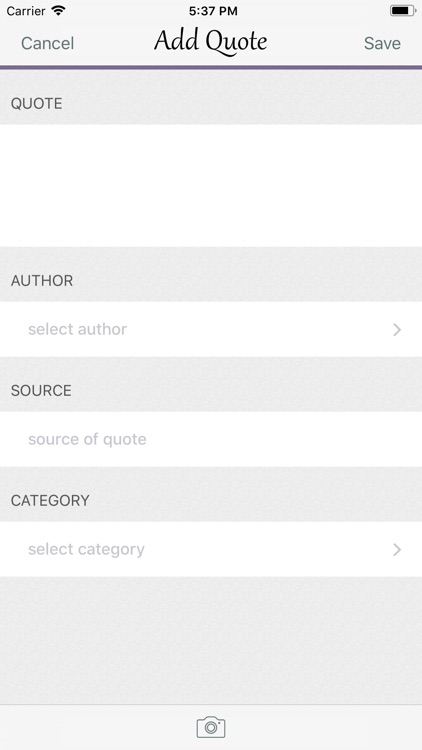Image resolution: width=422 pixels, height=750 pixels.
Task: Click the "source of quote" field
Action: [211, 439]
